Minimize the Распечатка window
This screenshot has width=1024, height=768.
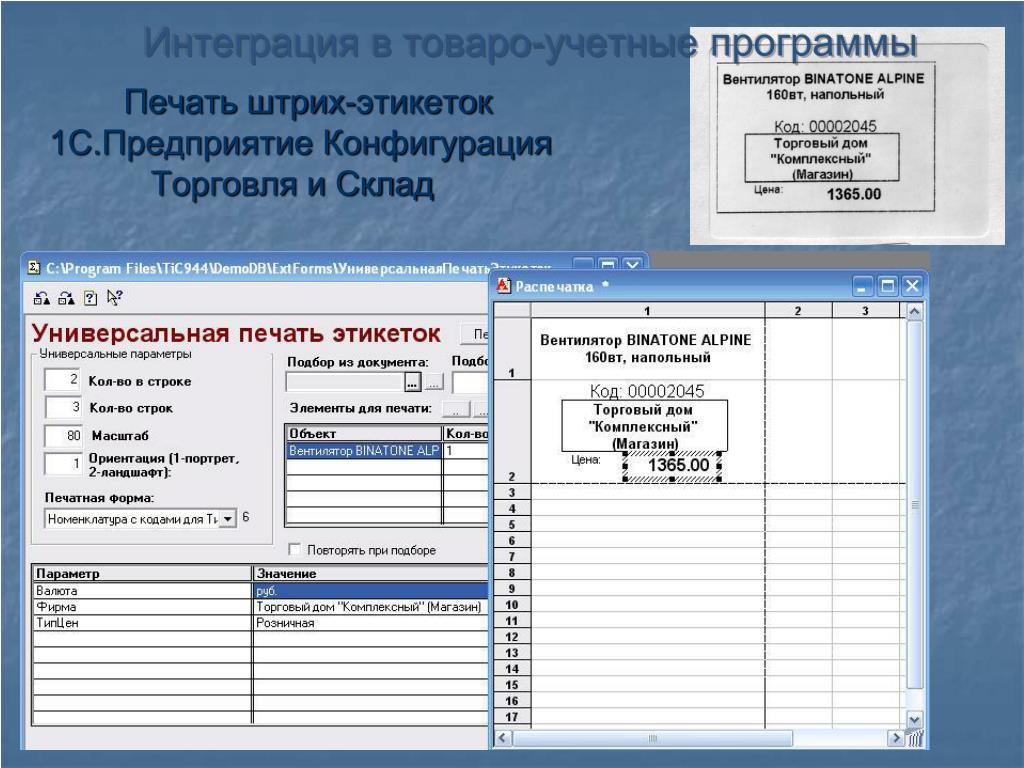863,286
